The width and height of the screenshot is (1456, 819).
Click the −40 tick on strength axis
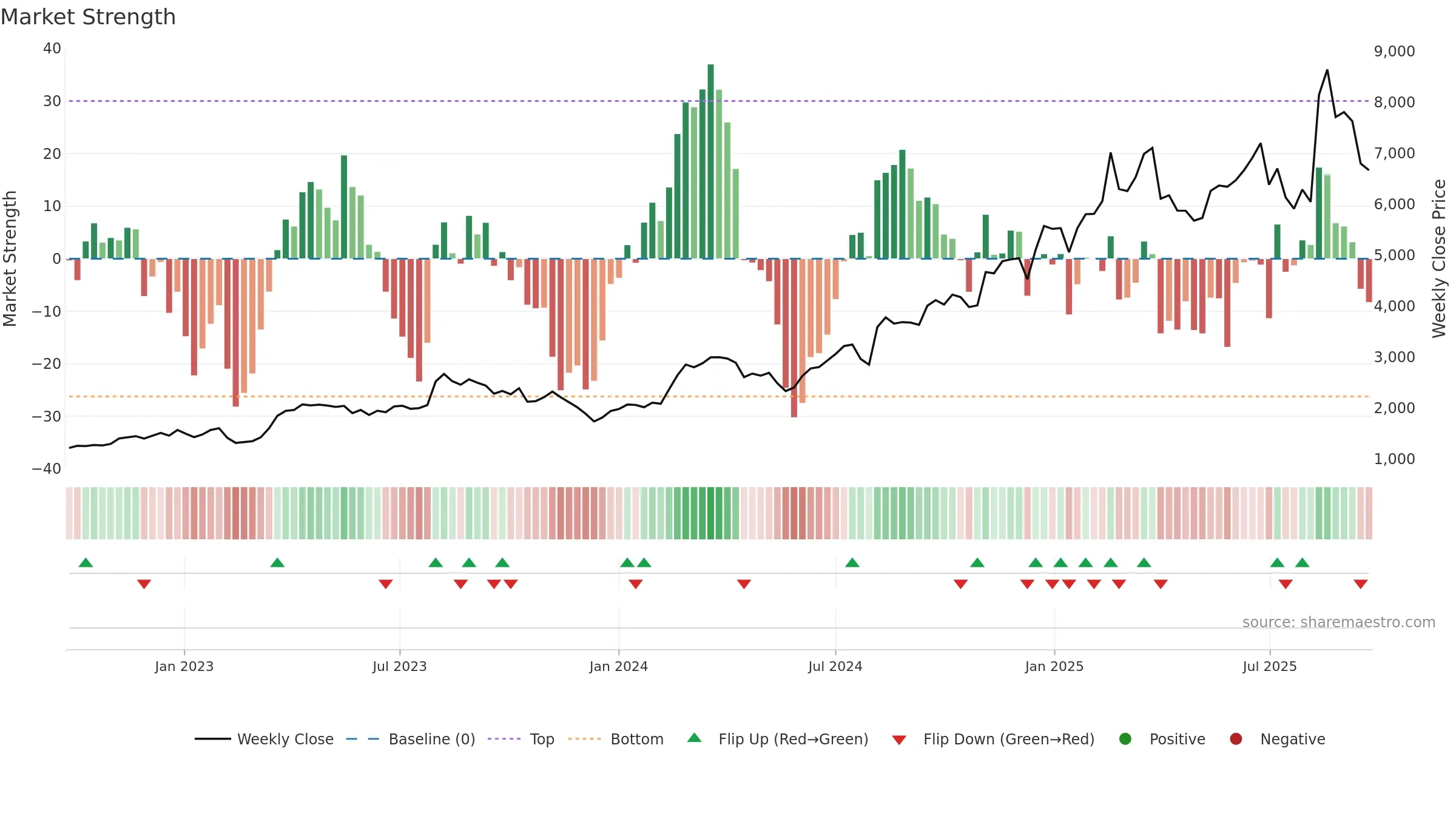point(47,469)
